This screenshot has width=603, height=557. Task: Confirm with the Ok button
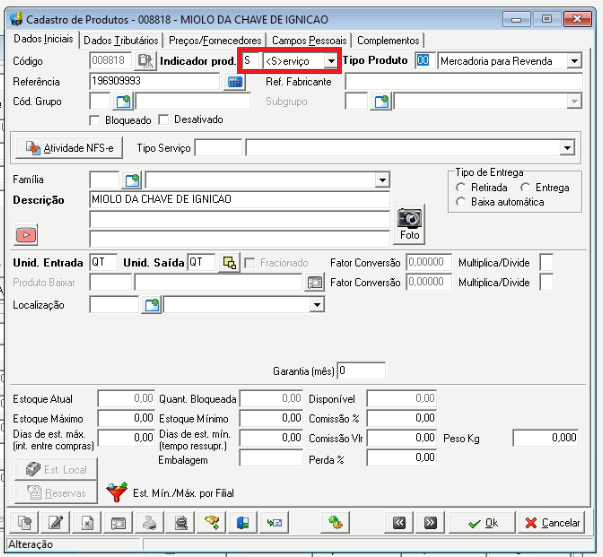482,523
